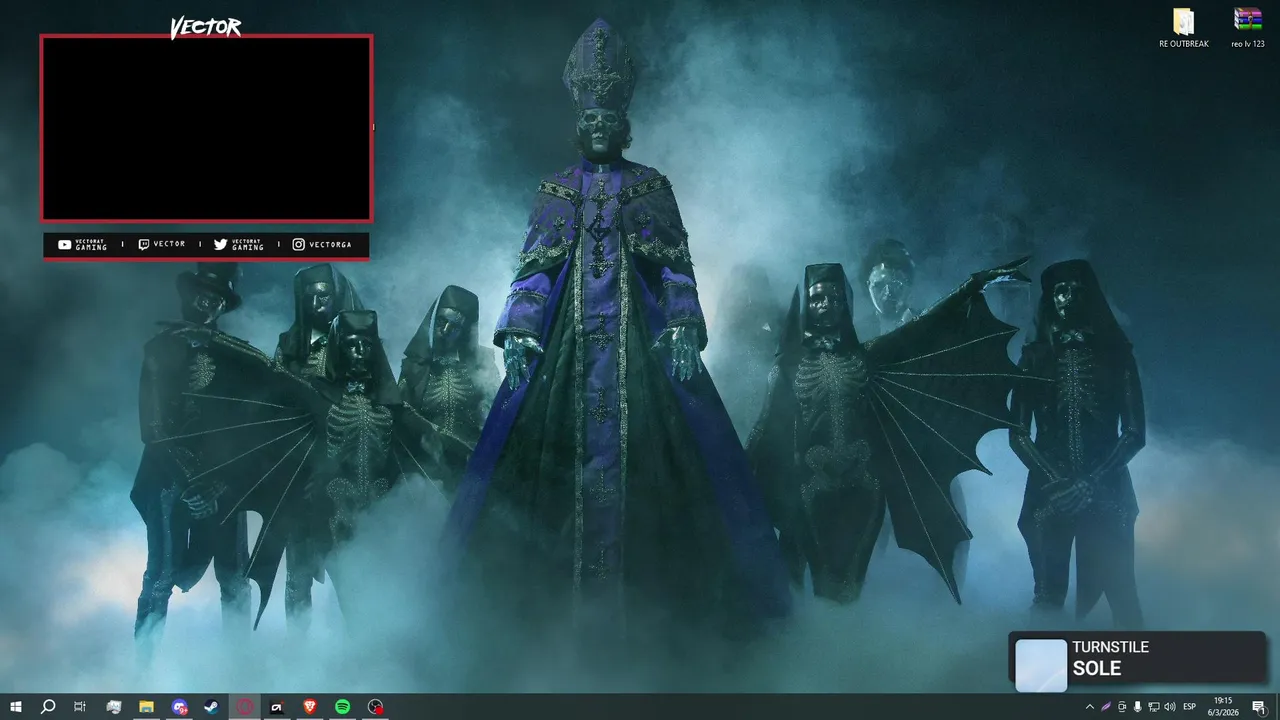Viewport: 1280px width, 720px height.
Task: Click the Twitch VECTOR label
Action: [162, 245]
